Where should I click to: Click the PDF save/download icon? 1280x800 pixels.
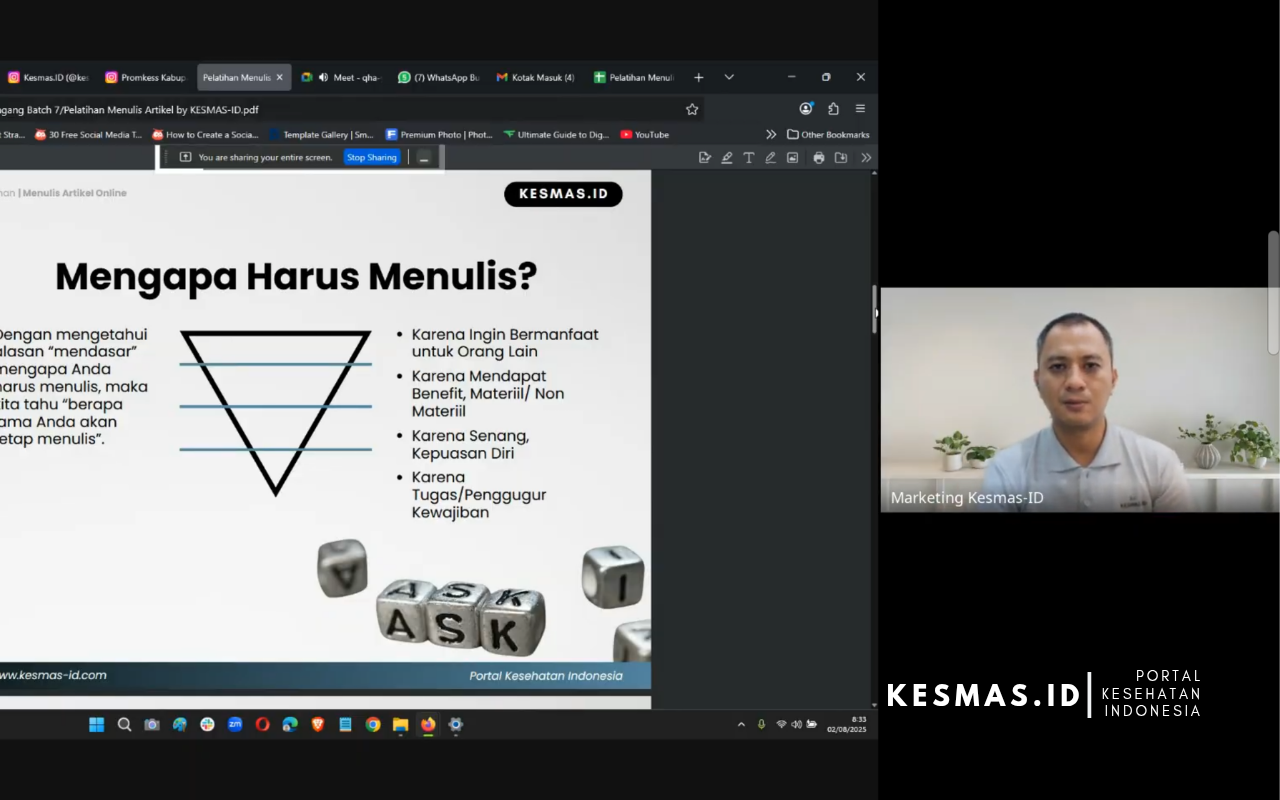click(x=841, y=158)
